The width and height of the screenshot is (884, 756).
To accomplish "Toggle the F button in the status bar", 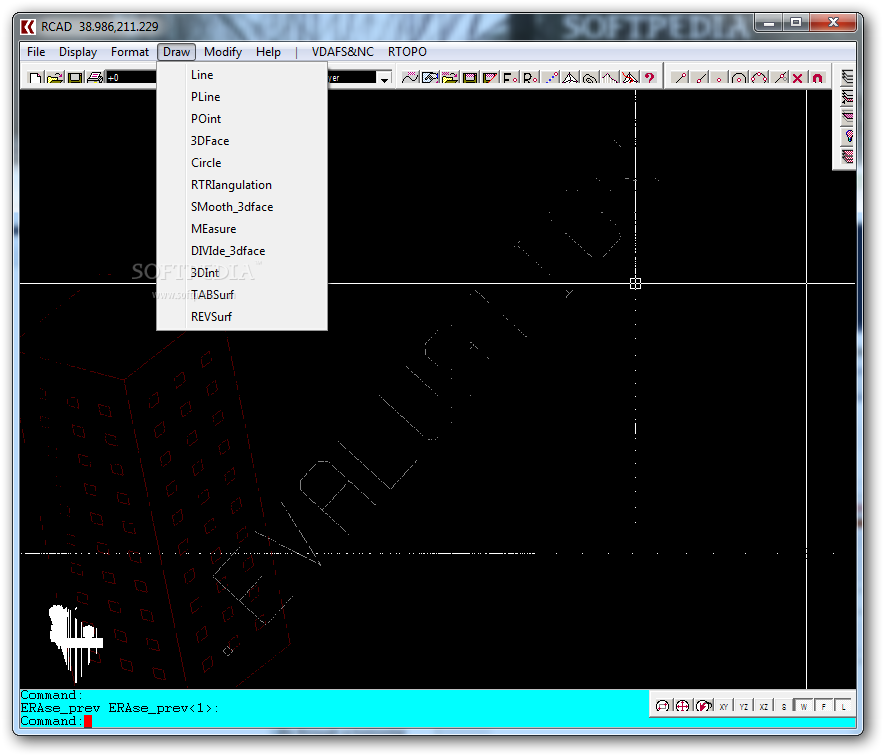I will click(x=823, y=706).
